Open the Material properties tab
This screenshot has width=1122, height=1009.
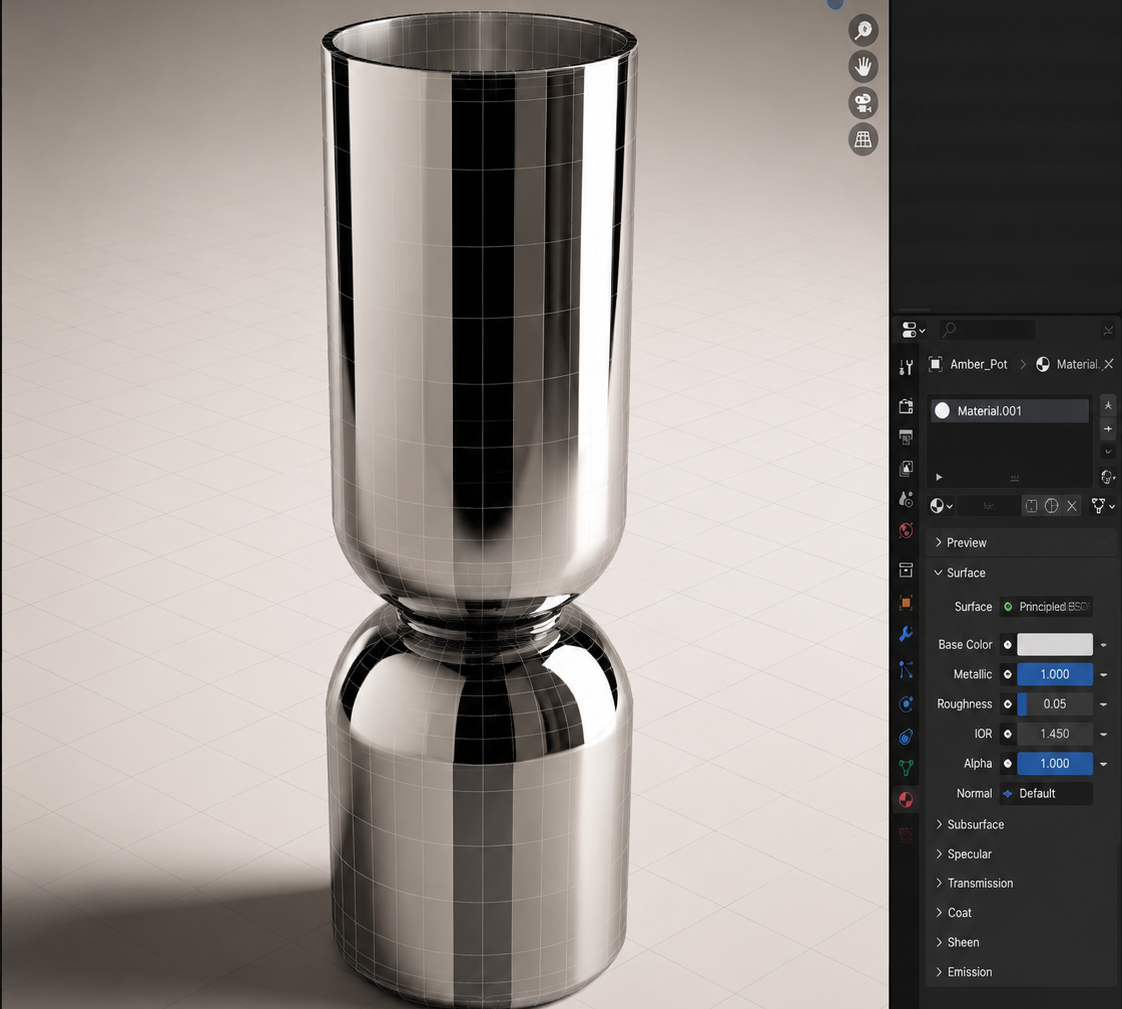coord(906,799)
